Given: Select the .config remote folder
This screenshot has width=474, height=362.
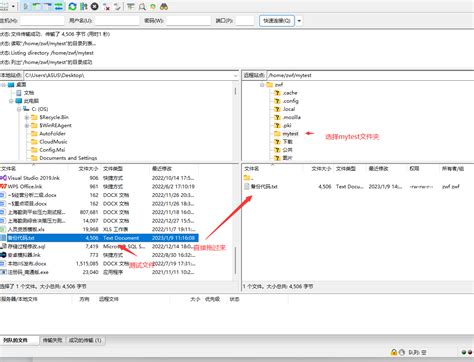Looking at the screenshot, I should (x=290, y=101).
